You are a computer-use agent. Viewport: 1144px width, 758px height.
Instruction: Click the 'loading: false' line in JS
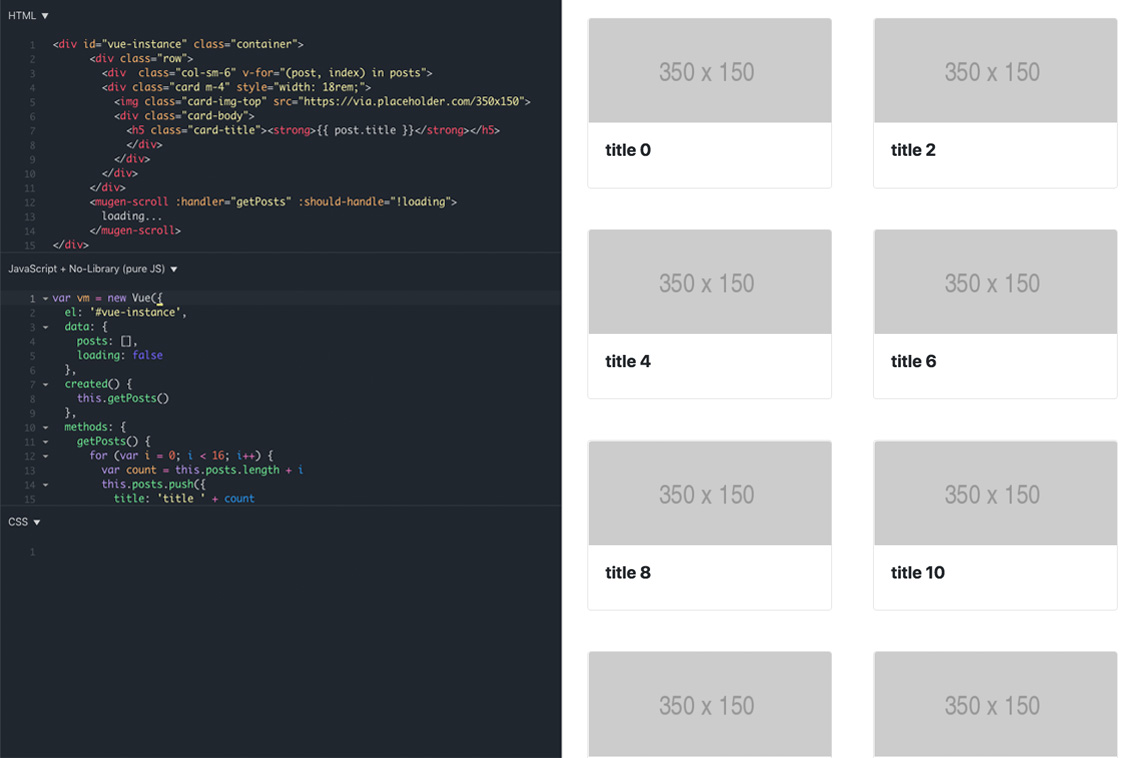(x=120, y=355)
